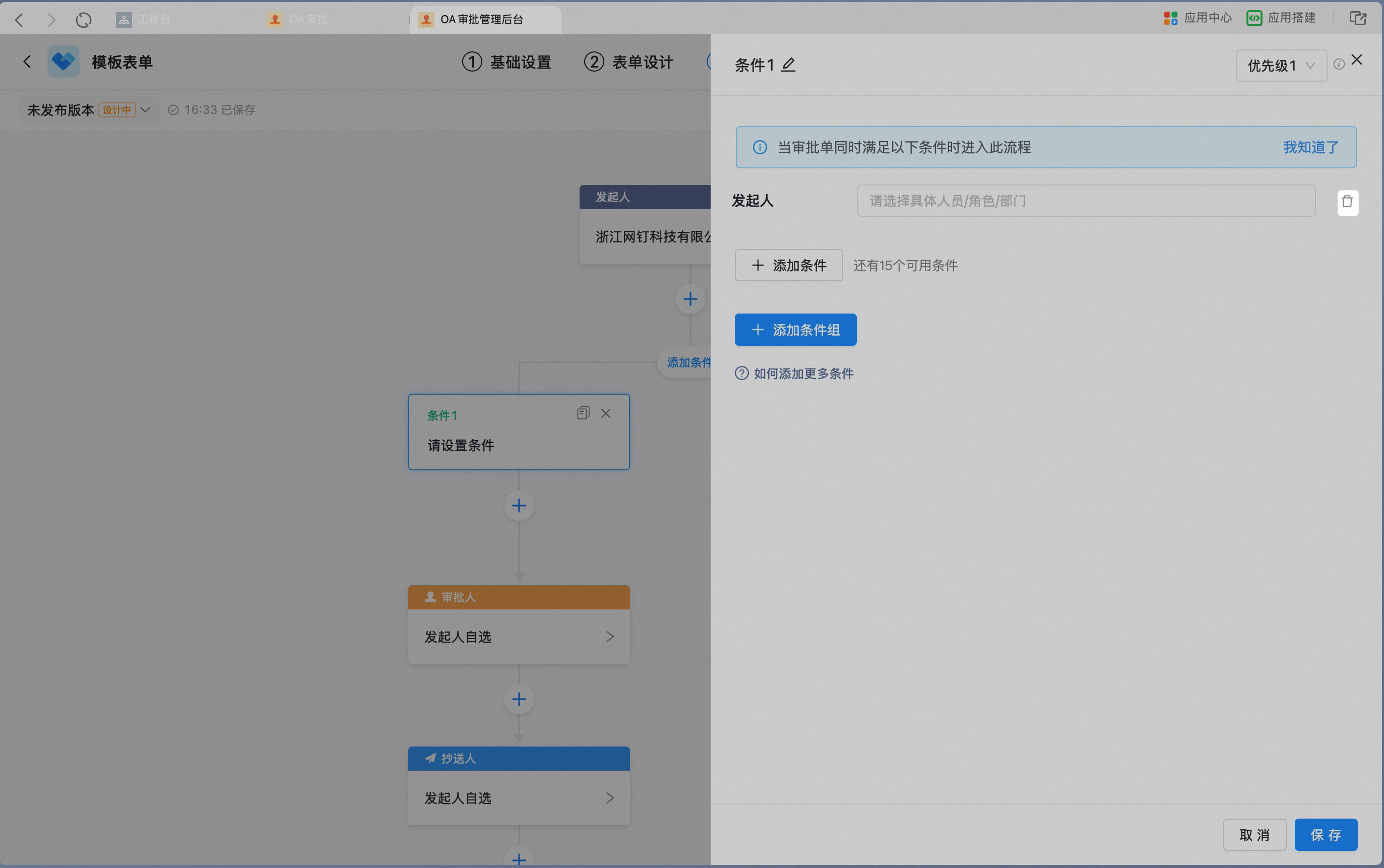The width and height of the screenshot is (1384, 868).
Task: Add node below the 审批人 card
Action: pos(519,699)
